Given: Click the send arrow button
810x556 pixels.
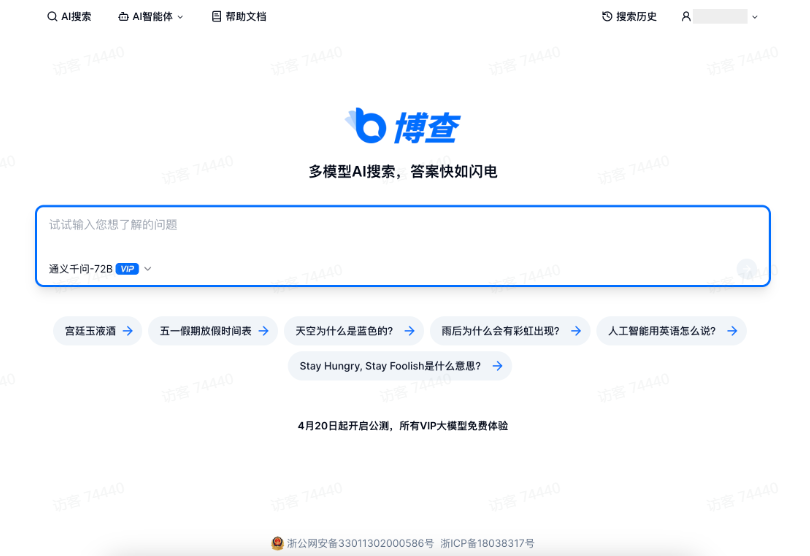Looking at the screenshot, I should pos(746,269).
